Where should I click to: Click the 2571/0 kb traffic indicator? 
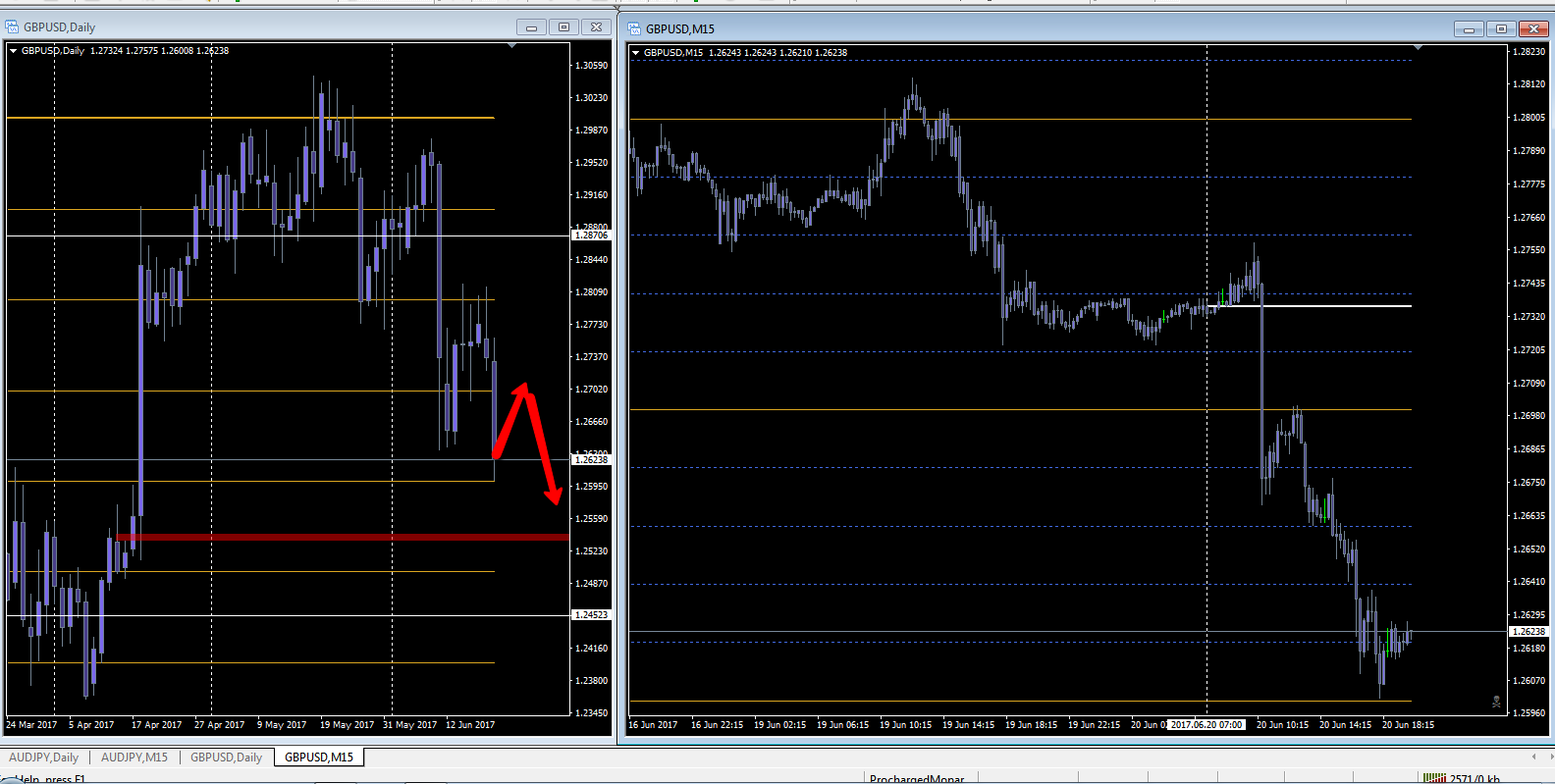click(x=1475, y=779)
